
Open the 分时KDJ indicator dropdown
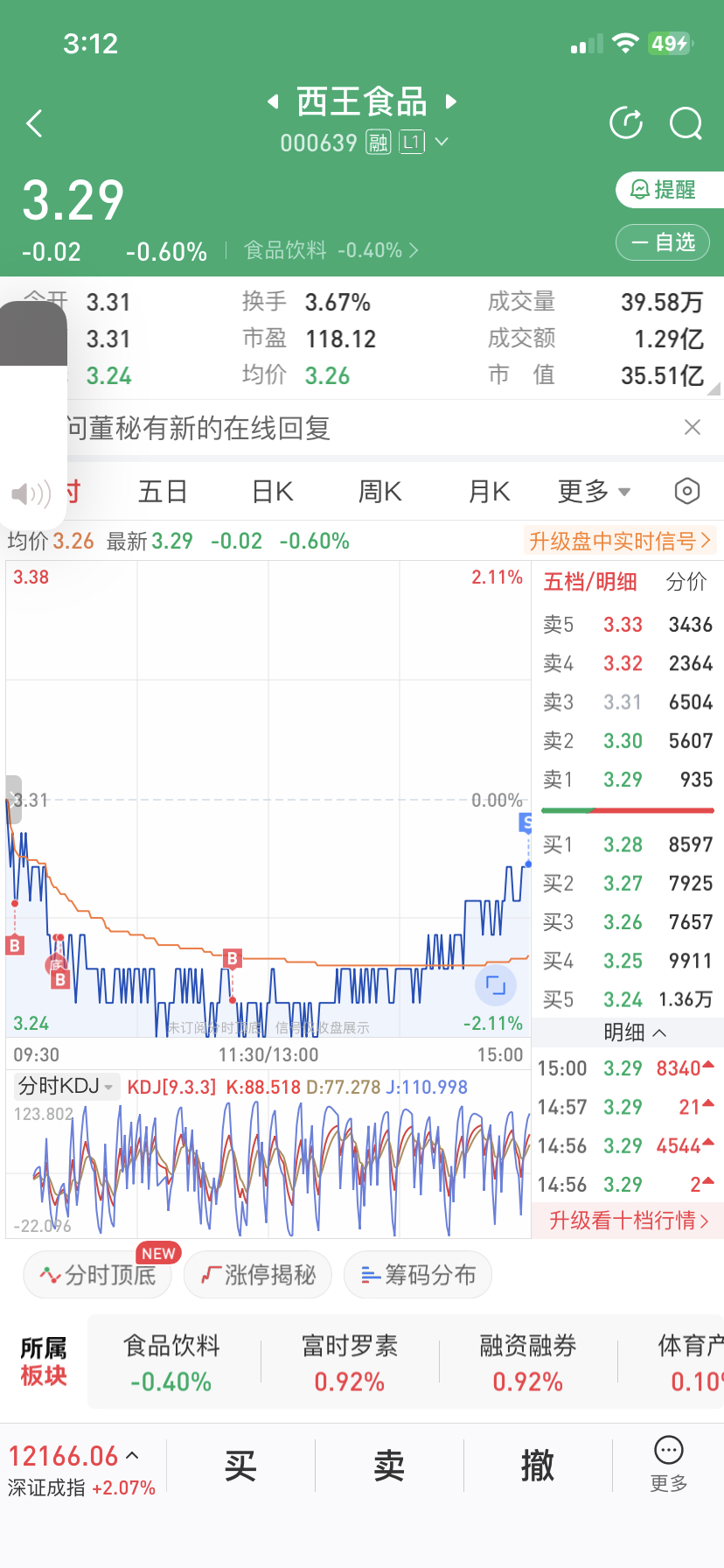coord(66,1087)
